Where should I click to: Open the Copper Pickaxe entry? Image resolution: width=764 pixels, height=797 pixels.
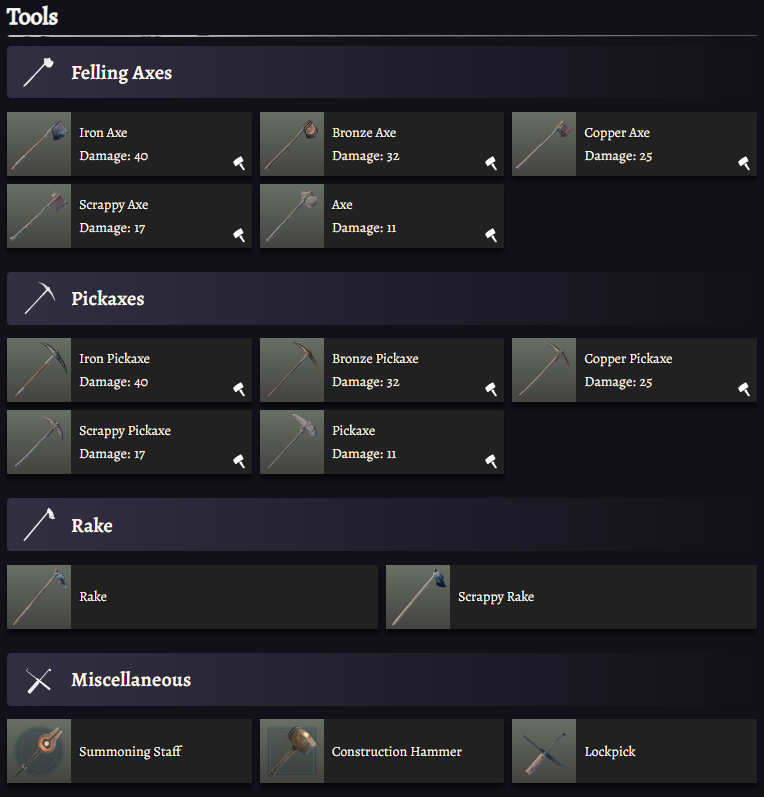click(628, 359)
